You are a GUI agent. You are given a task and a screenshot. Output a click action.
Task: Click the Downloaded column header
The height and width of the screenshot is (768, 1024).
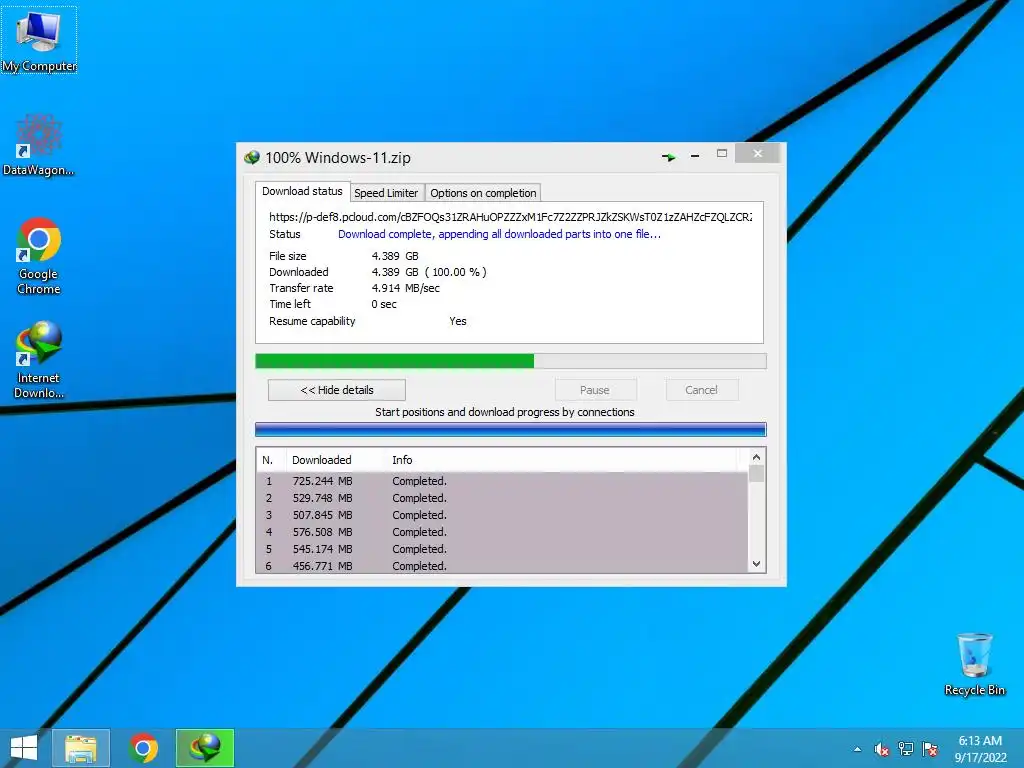tap(336, 460)
